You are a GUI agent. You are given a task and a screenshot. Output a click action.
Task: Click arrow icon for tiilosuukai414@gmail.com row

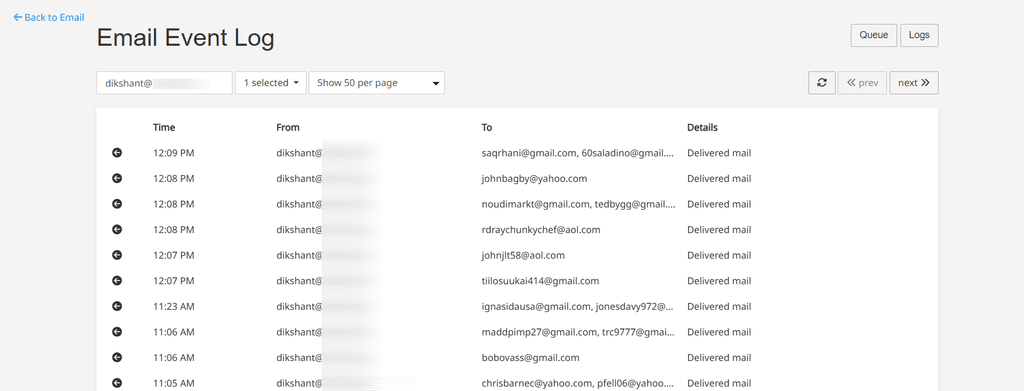tap(117, 281)
